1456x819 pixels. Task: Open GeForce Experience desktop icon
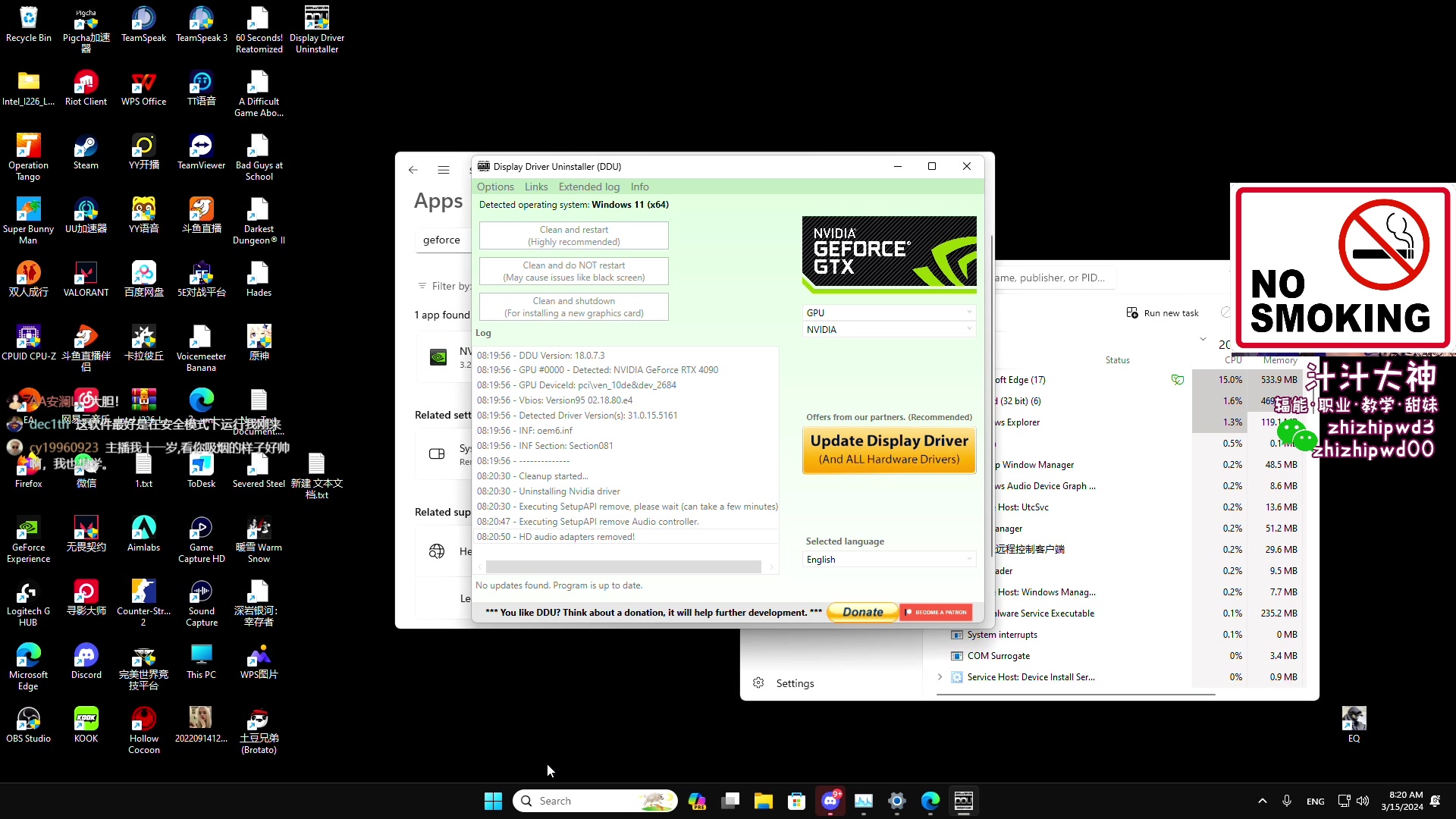[x=28, y=541]
